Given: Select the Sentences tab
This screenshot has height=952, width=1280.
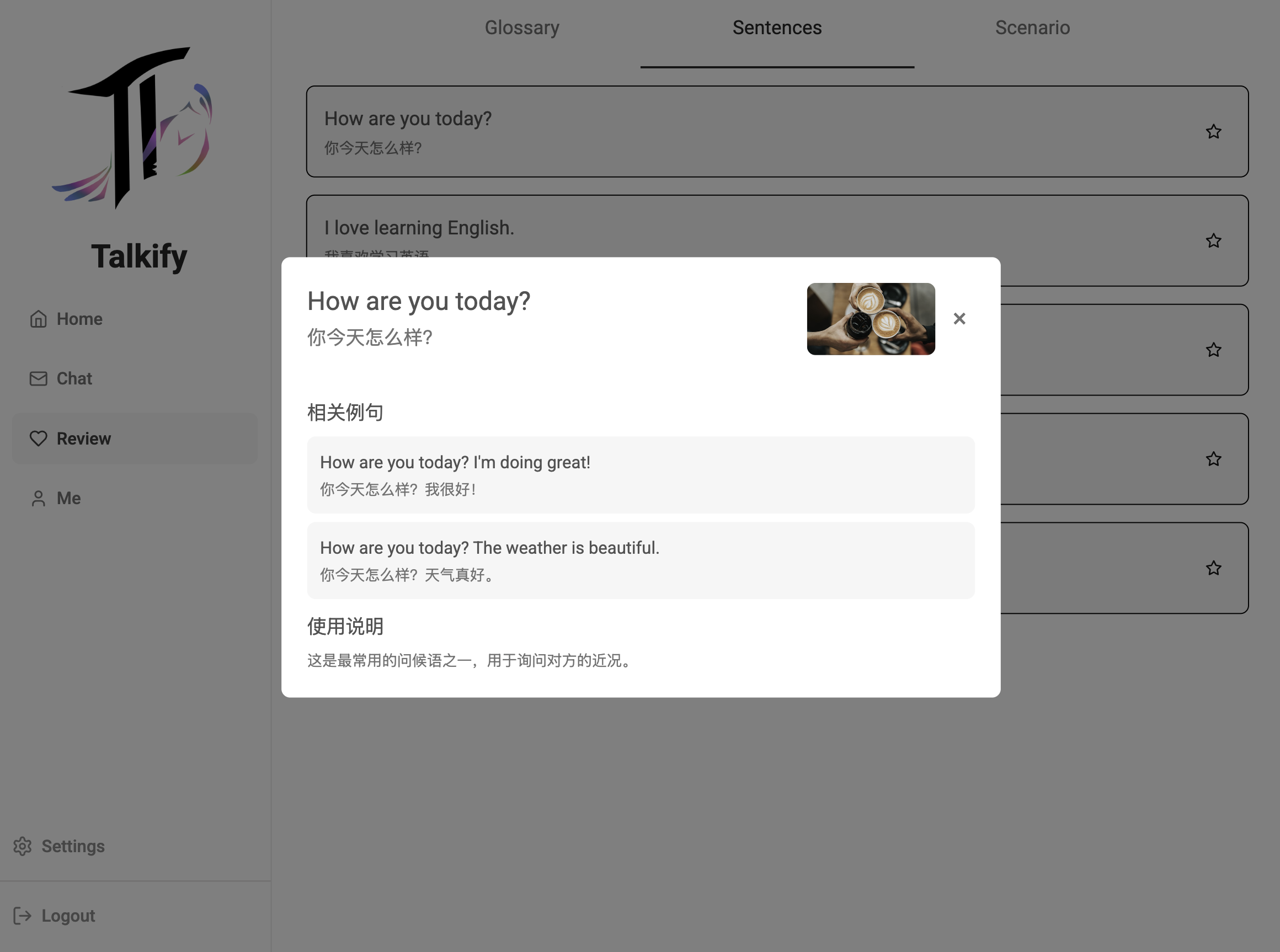Looking at the screenshot, I should click(776, 28).
